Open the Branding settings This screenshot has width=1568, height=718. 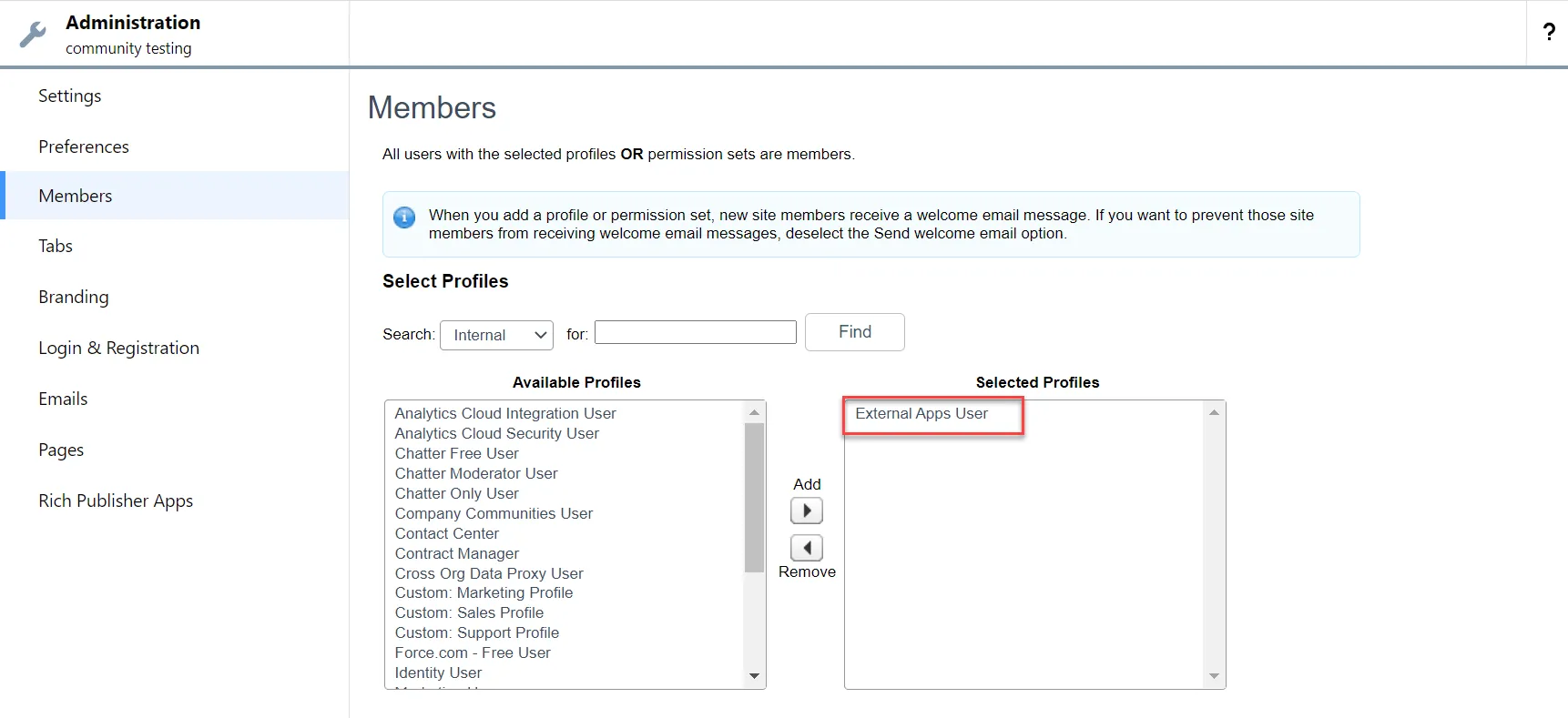(73, 297)
